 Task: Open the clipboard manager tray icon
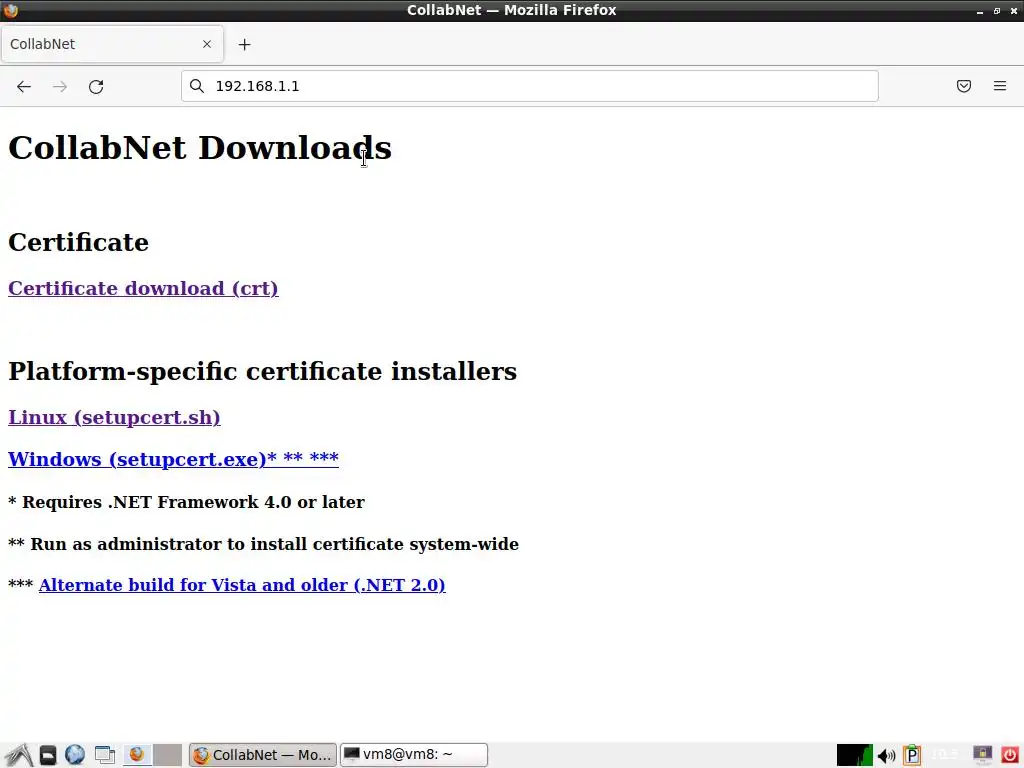(x=912, y=755)
